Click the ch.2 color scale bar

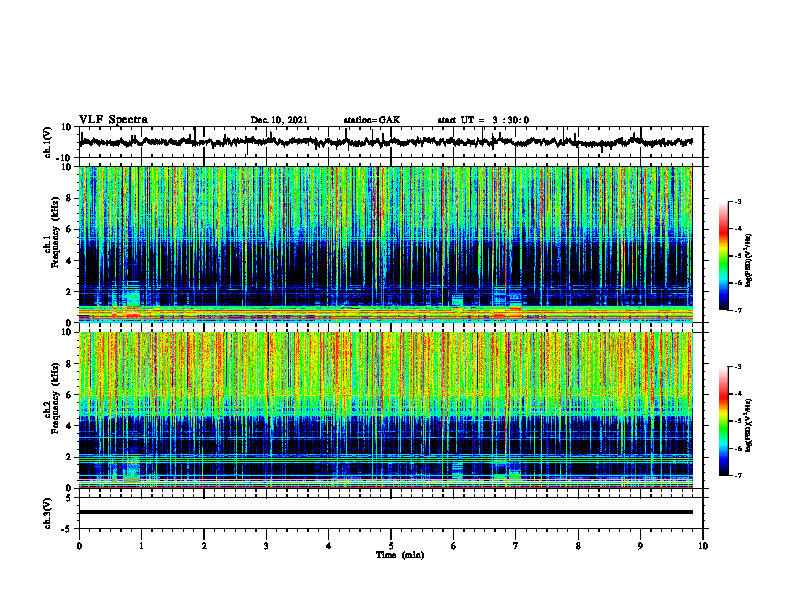(x=724, y=421)
